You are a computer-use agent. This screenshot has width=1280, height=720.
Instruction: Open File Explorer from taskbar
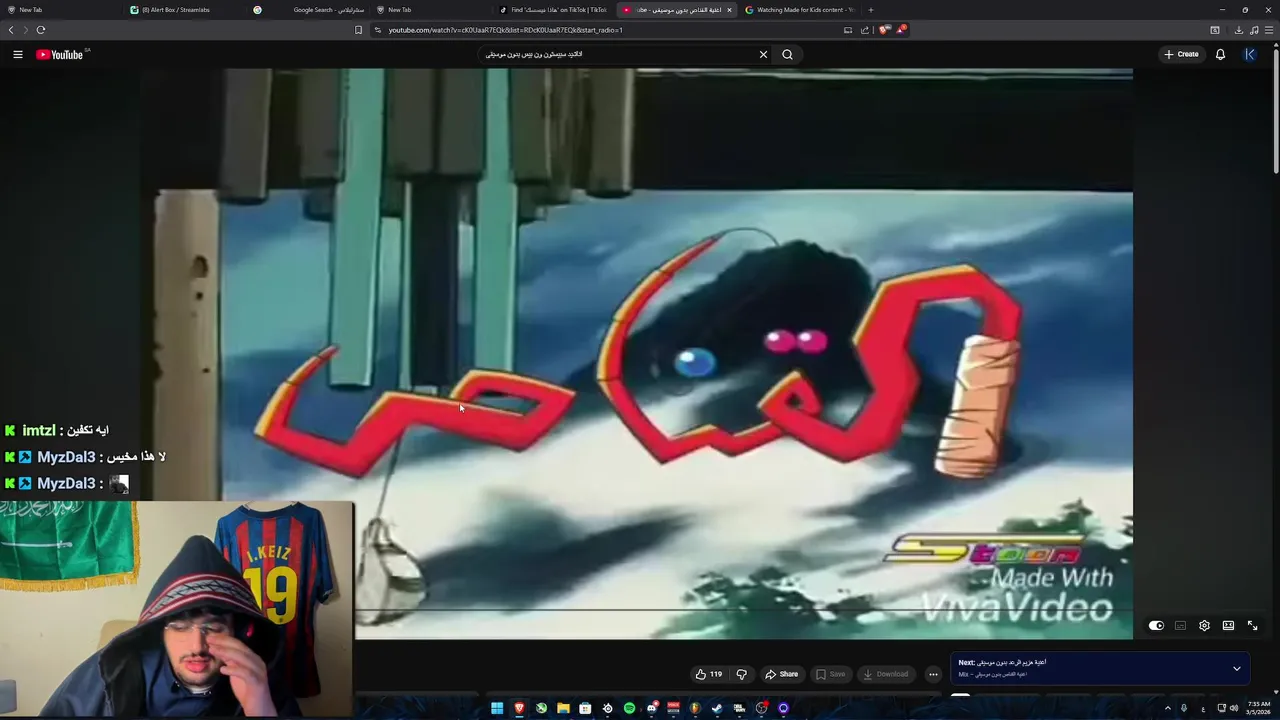(x=563, y=708)
